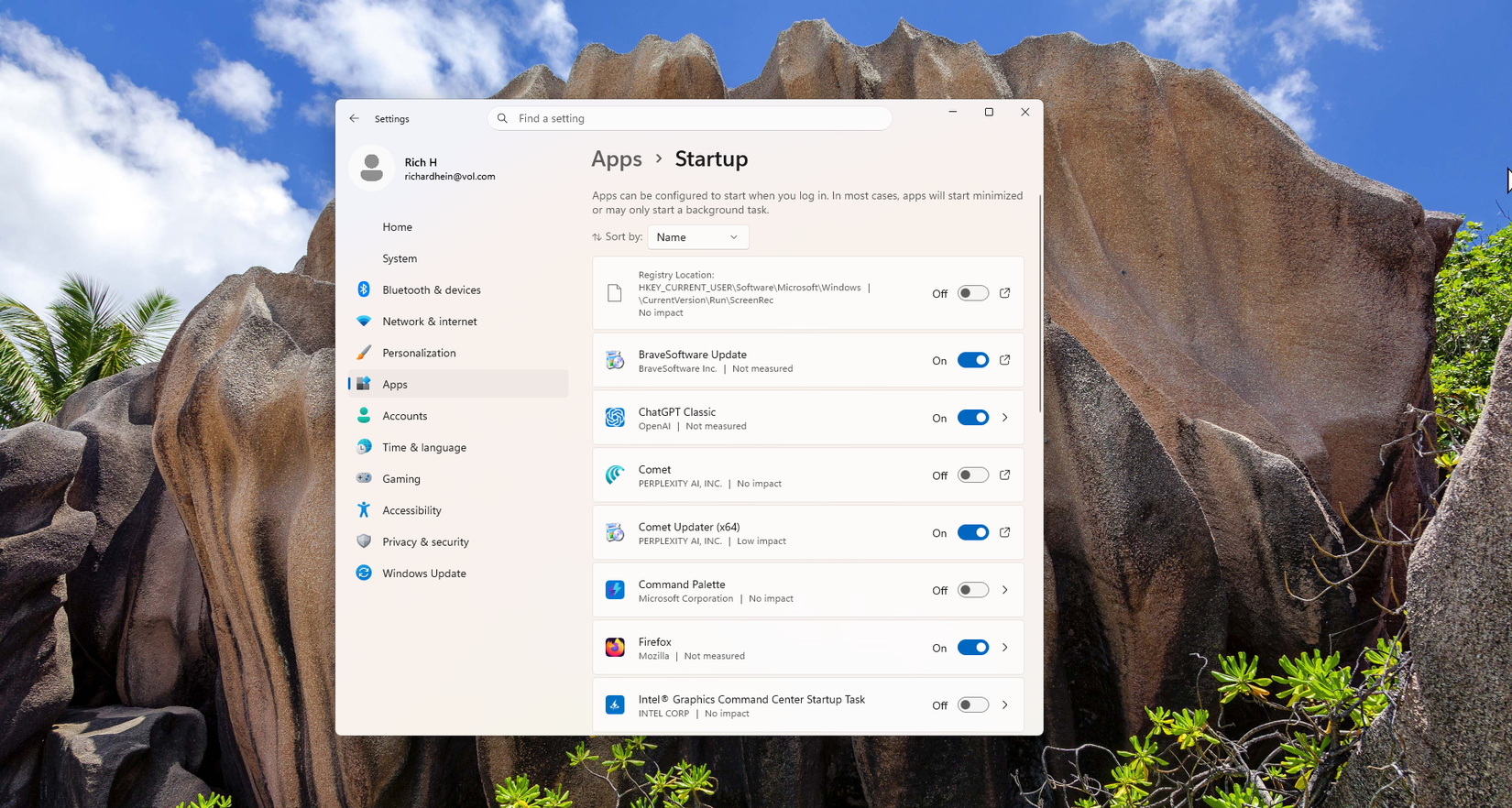
Task: Go to Home in the sidebar
Action: coord(458,227)
